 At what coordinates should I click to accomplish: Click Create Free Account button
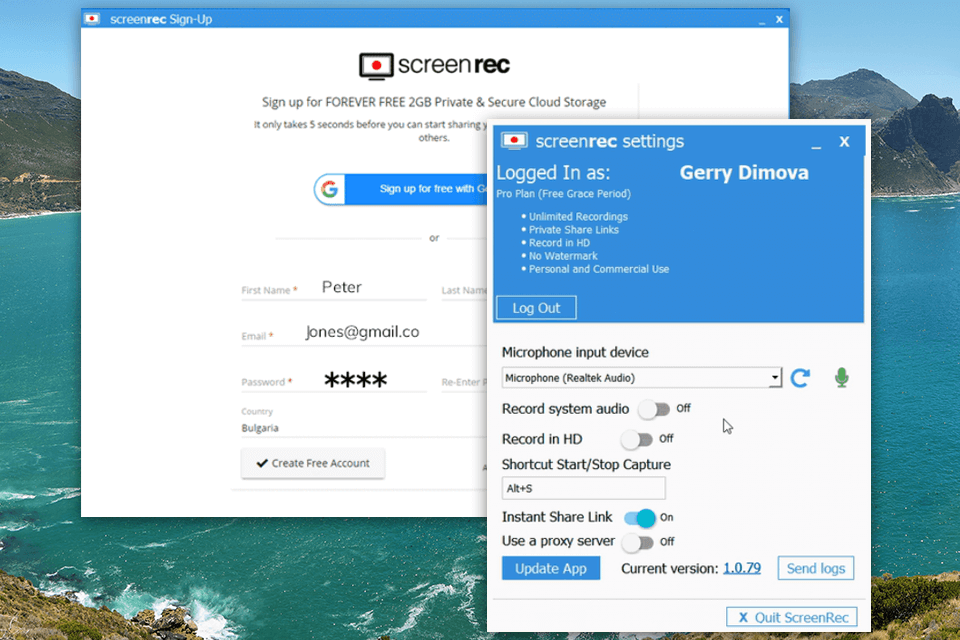313,463
